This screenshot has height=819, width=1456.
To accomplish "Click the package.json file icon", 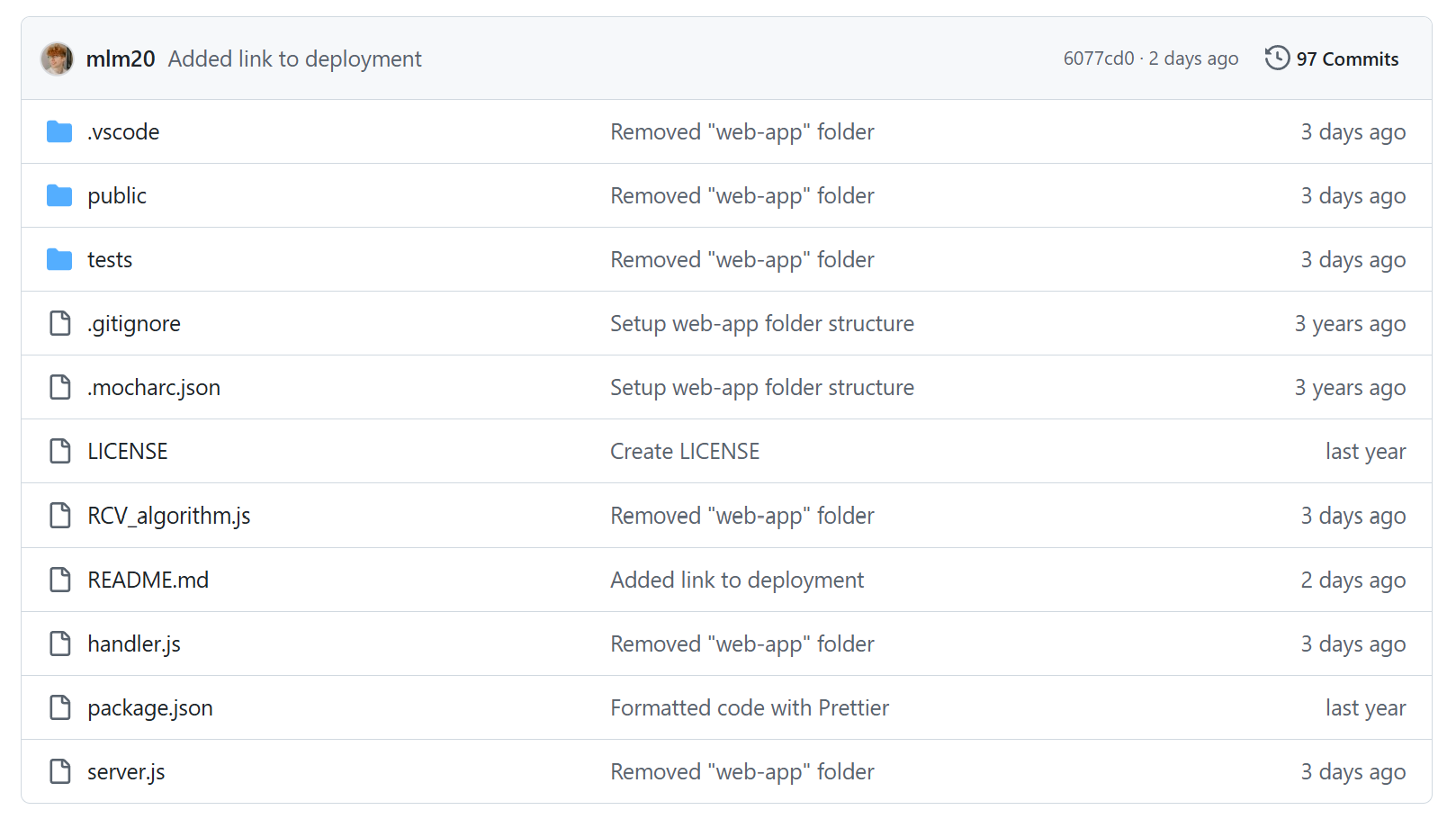I will pyautogui.click(x=60, y=708).
